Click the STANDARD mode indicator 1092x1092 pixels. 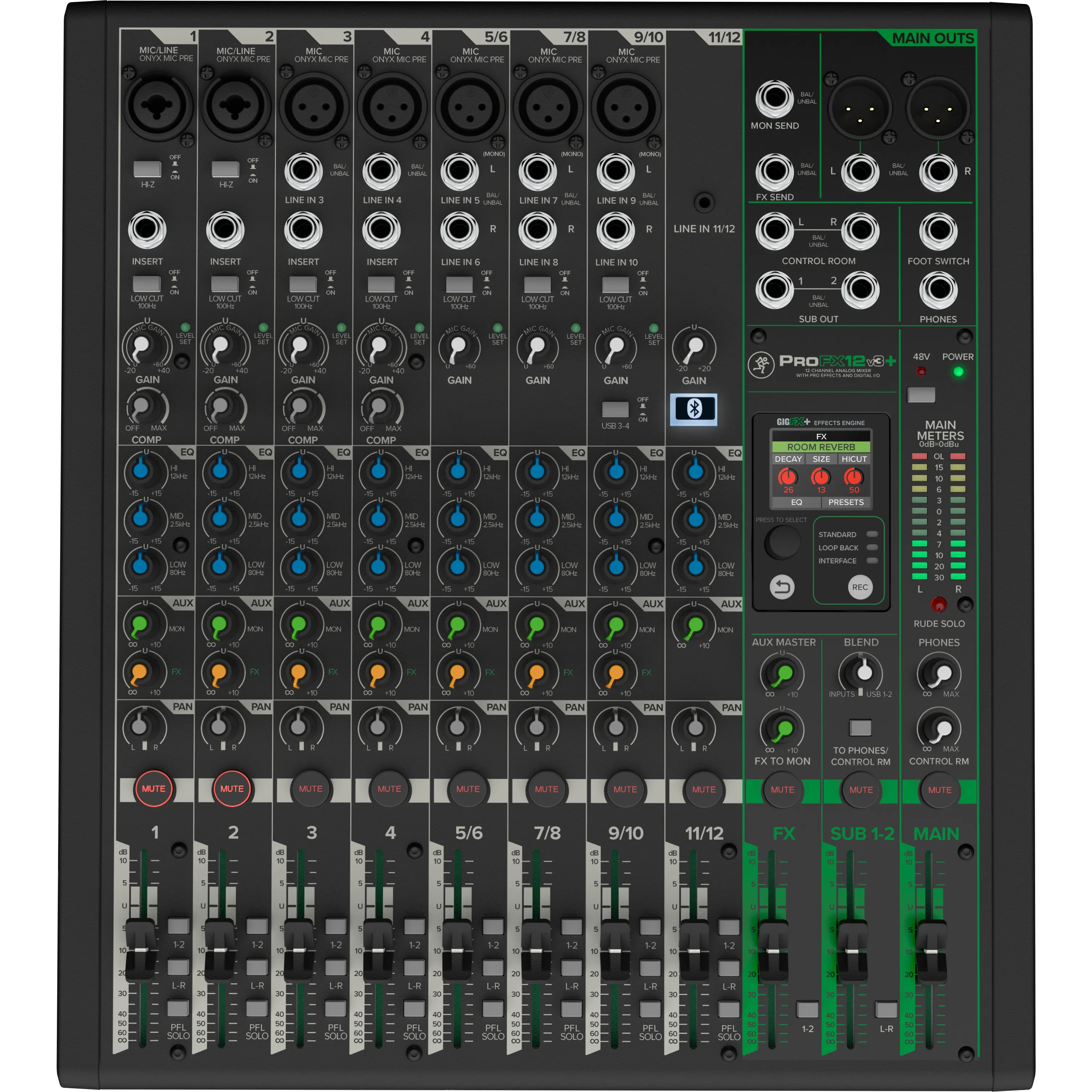point(872,535)
